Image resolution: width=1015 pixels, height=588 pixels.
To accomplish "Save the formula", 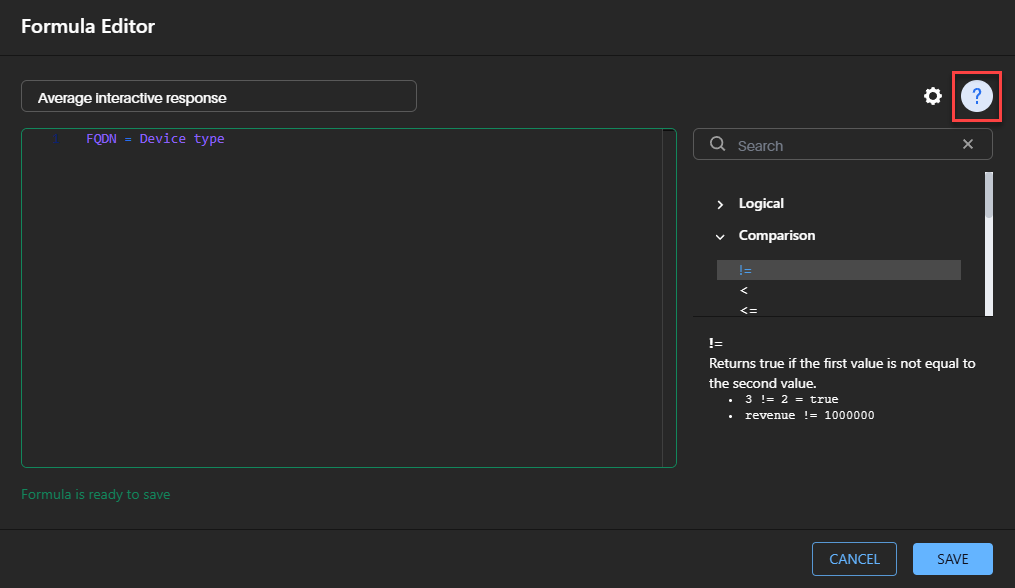I will [x=952, y=559].
